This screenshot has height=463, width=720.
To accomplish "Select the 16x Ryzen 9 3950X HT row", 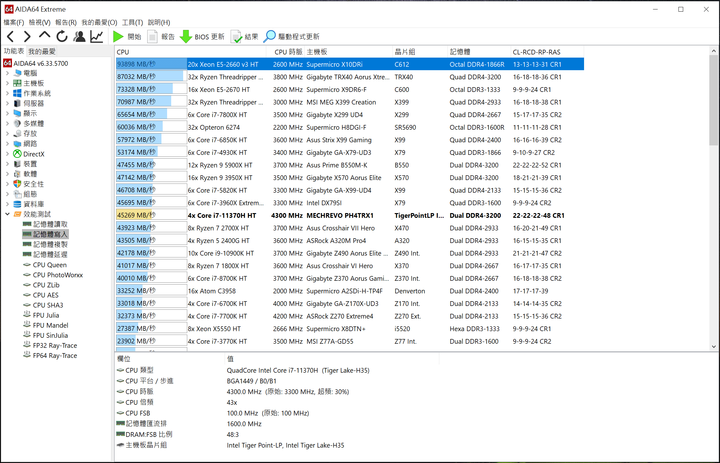I will click(349, 177).
